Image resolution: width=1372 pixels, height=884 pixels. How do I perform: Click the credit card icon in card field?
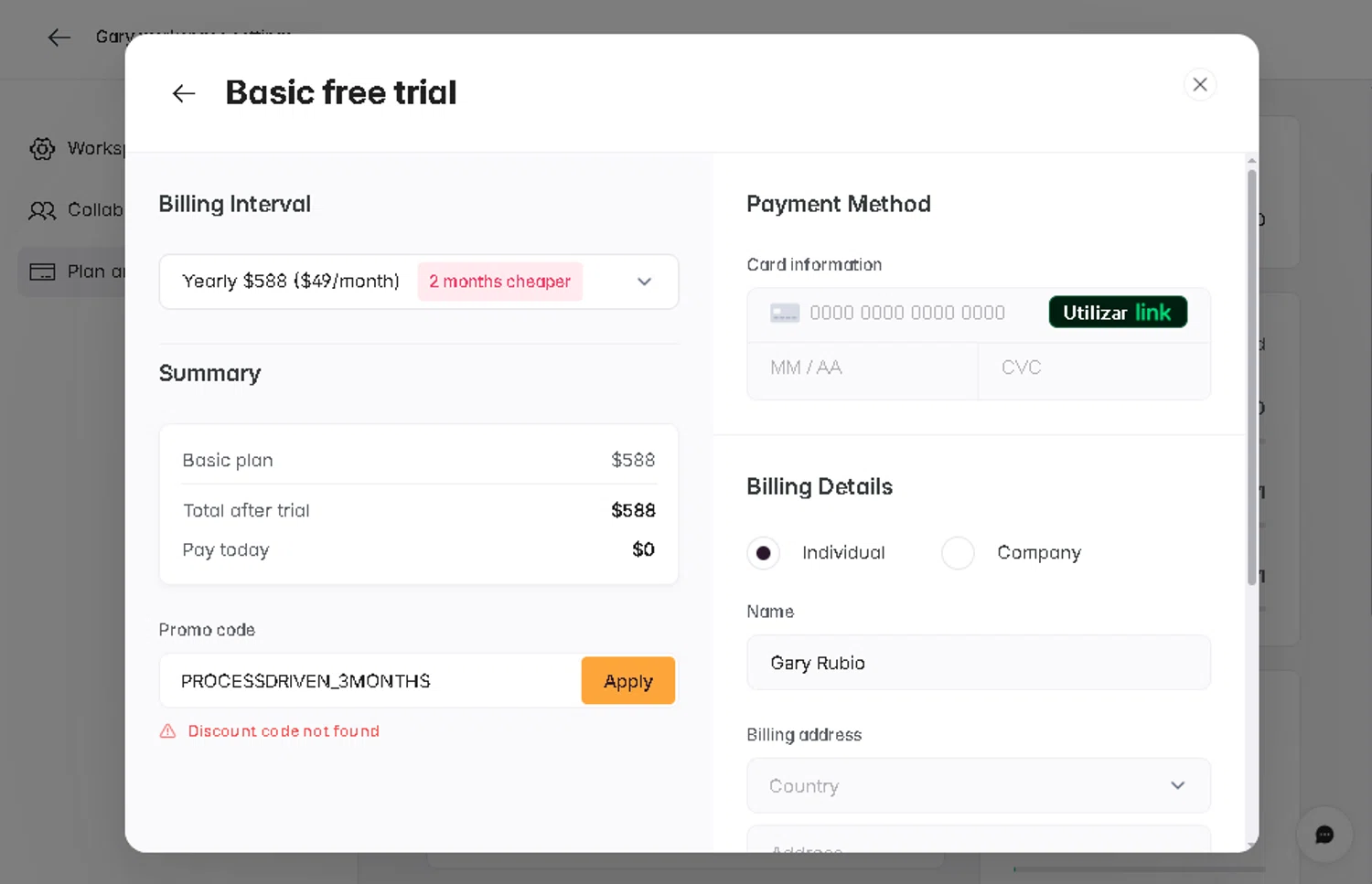click(785, 314)
